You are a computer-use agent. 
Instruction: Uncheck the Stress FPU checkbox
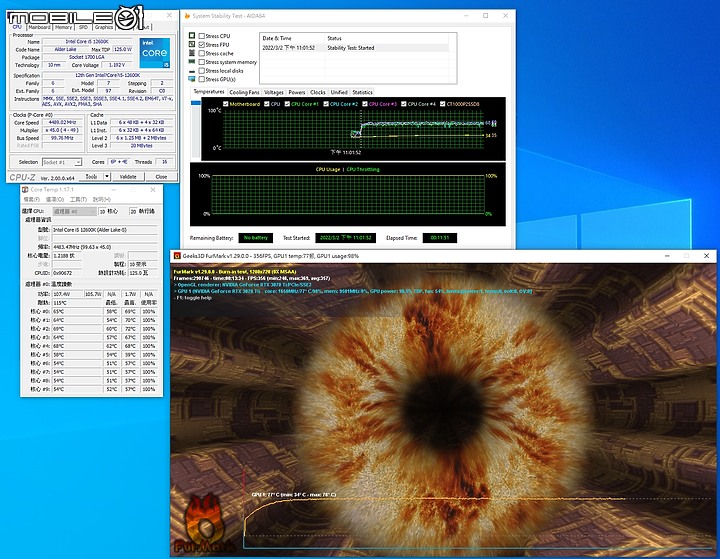click(x=202, y=45)
